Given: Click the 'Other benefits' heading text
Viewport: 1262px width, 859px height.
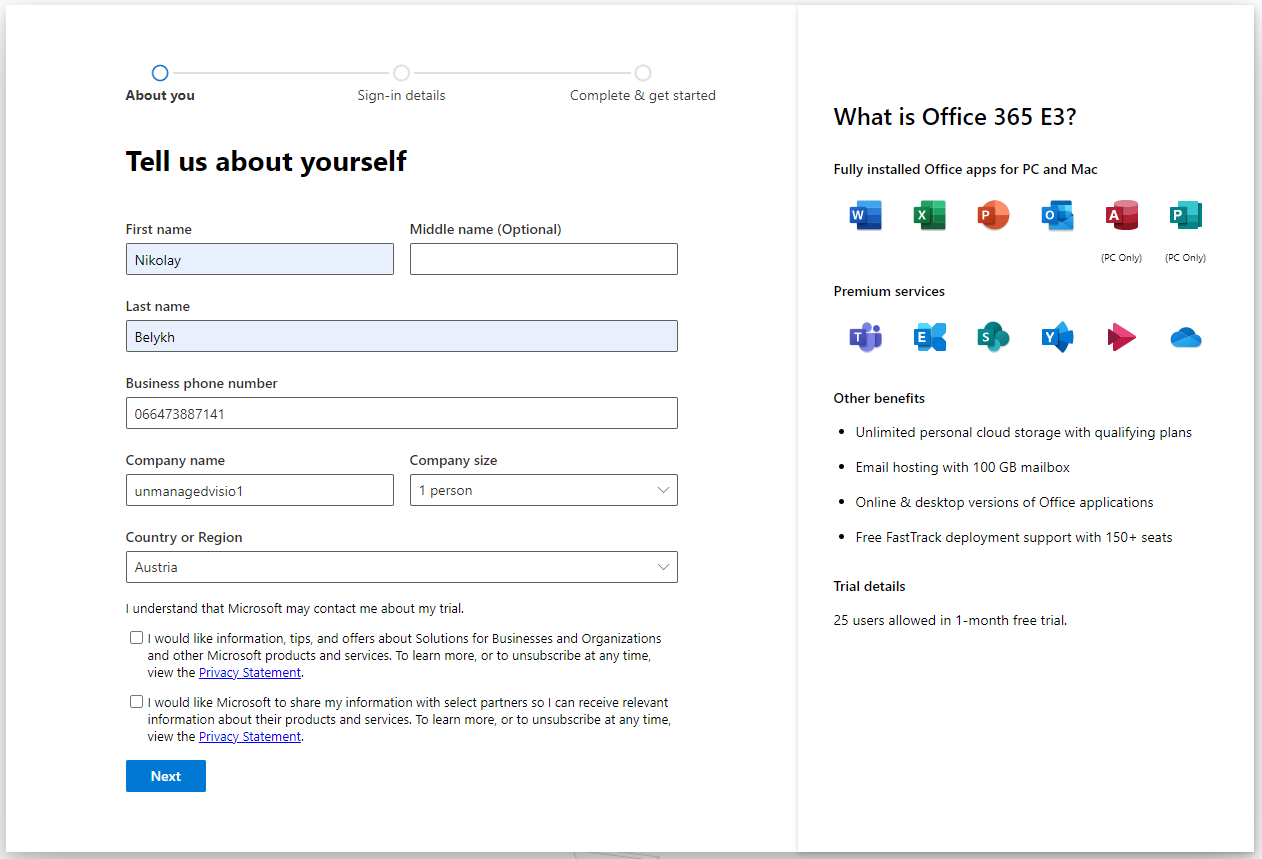Looking at the screenshot, I should coord(879,398).
